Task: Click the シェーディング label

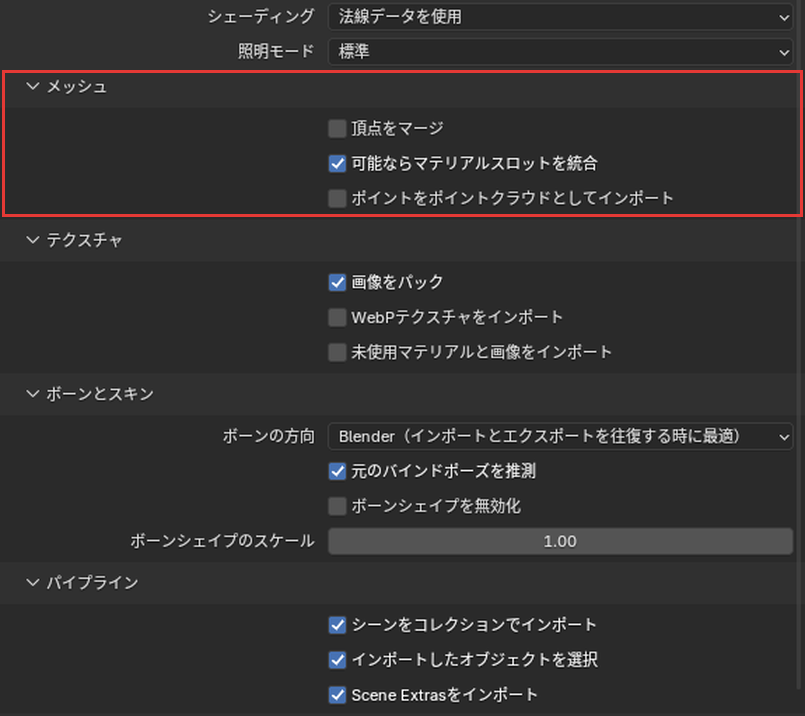Action: [261, 16]
